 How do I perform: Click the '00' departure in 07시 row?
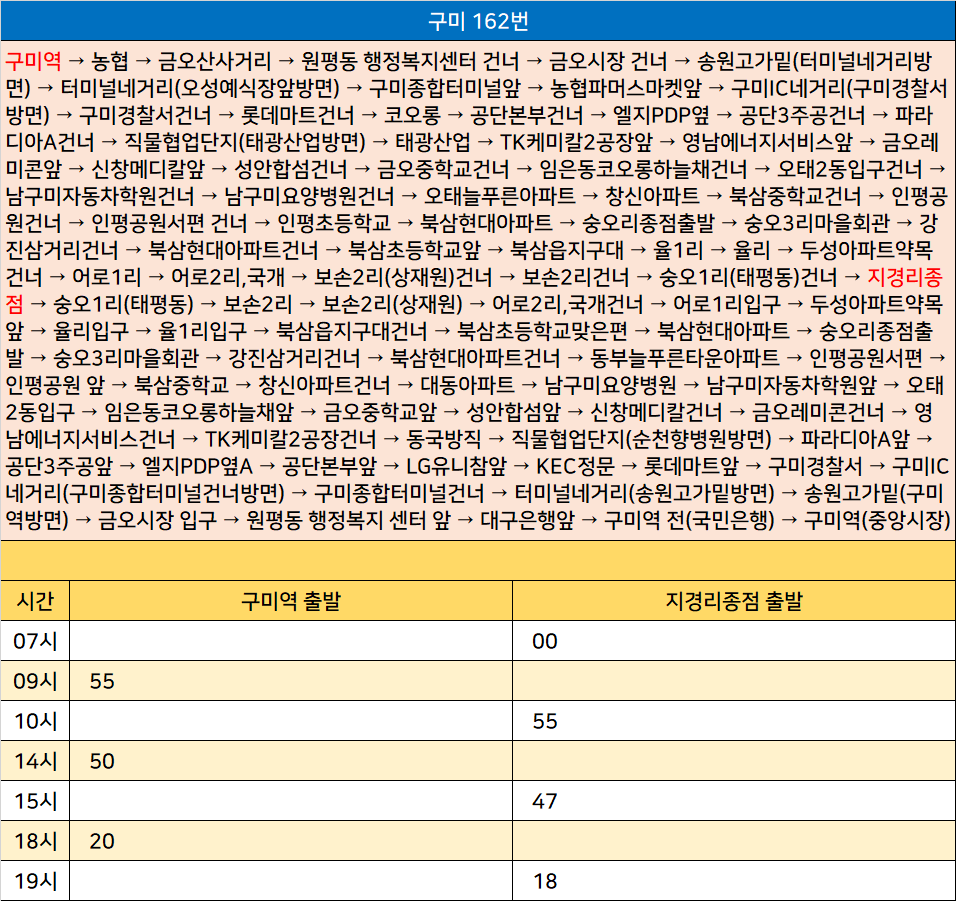point(544,641)
